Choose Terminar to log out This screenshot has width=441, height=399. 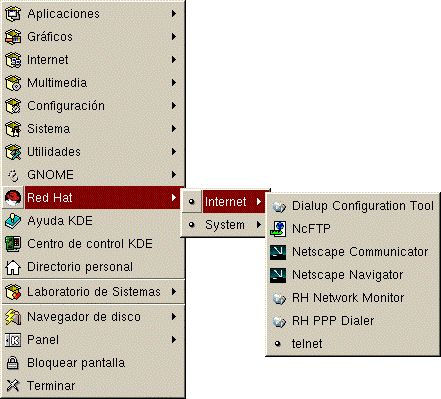point(93,386)
